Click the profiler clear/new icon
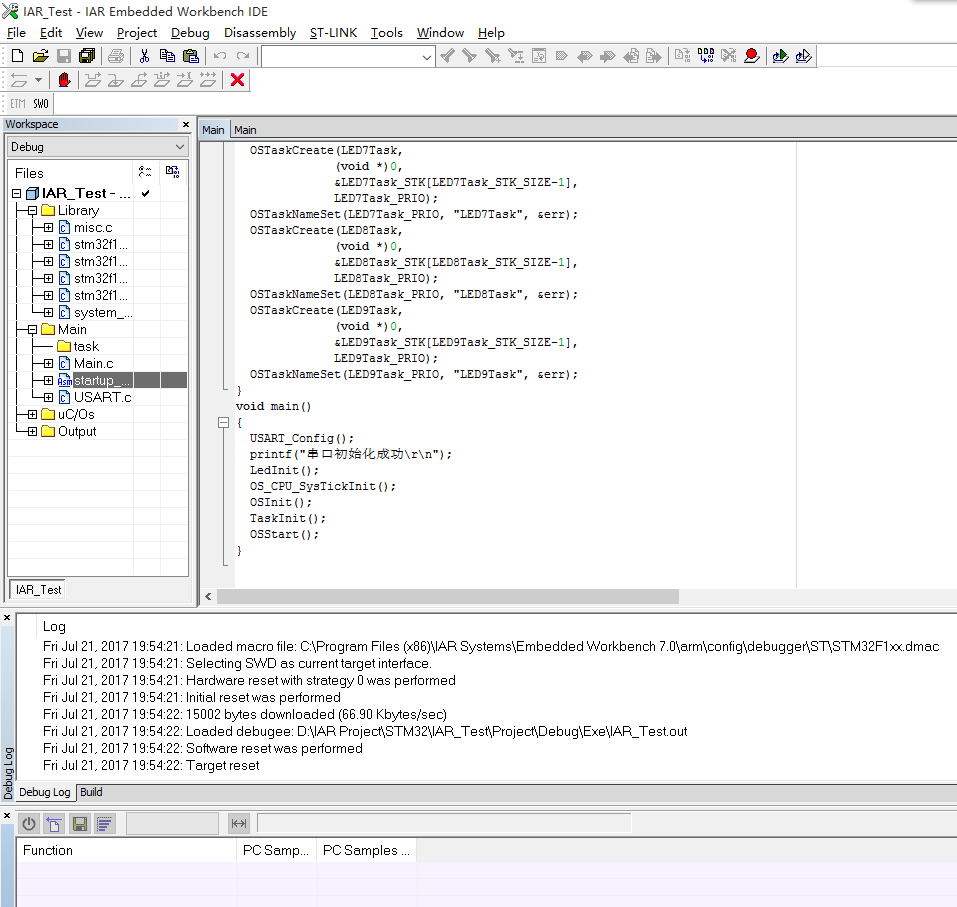This screenshot has width=957, height=907. [x=54, y=824]
